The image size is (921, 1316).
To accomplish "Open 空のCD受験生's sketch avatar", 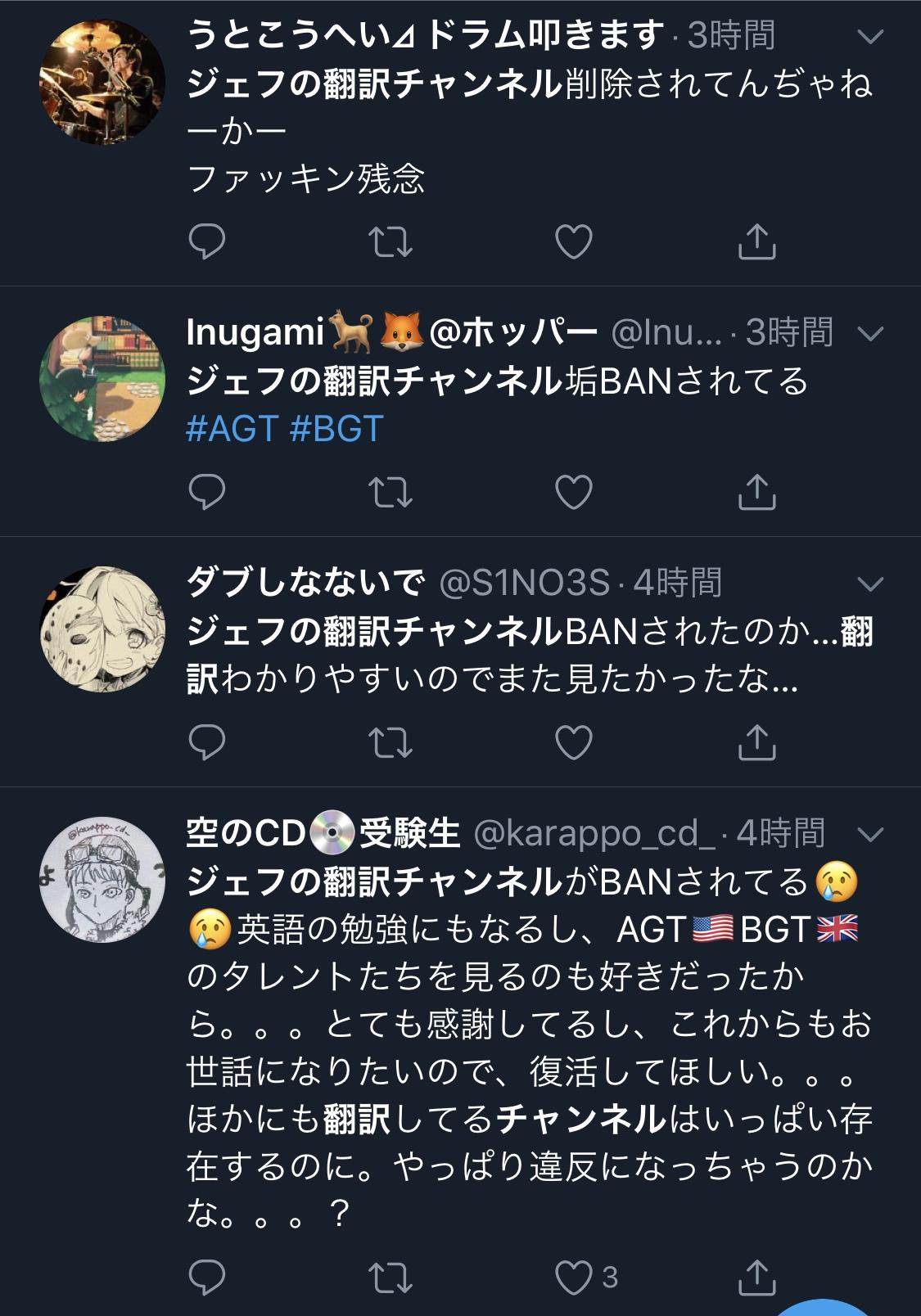I will pyautogui.click(x=102, y=880).
